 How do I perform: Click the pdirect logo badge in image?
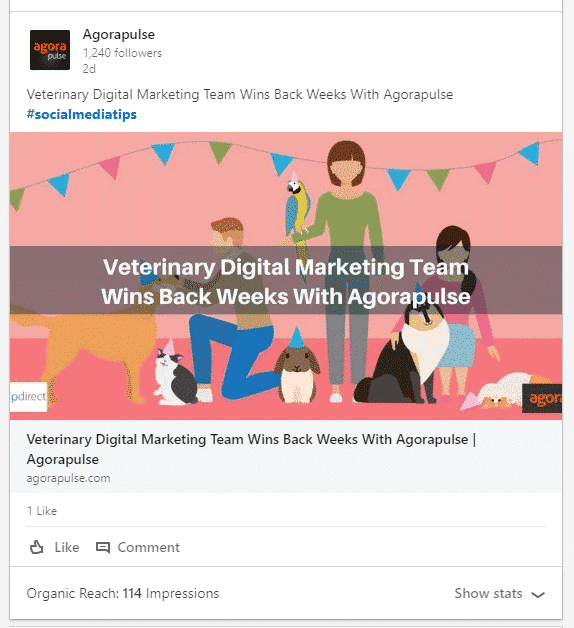[28, 397]
